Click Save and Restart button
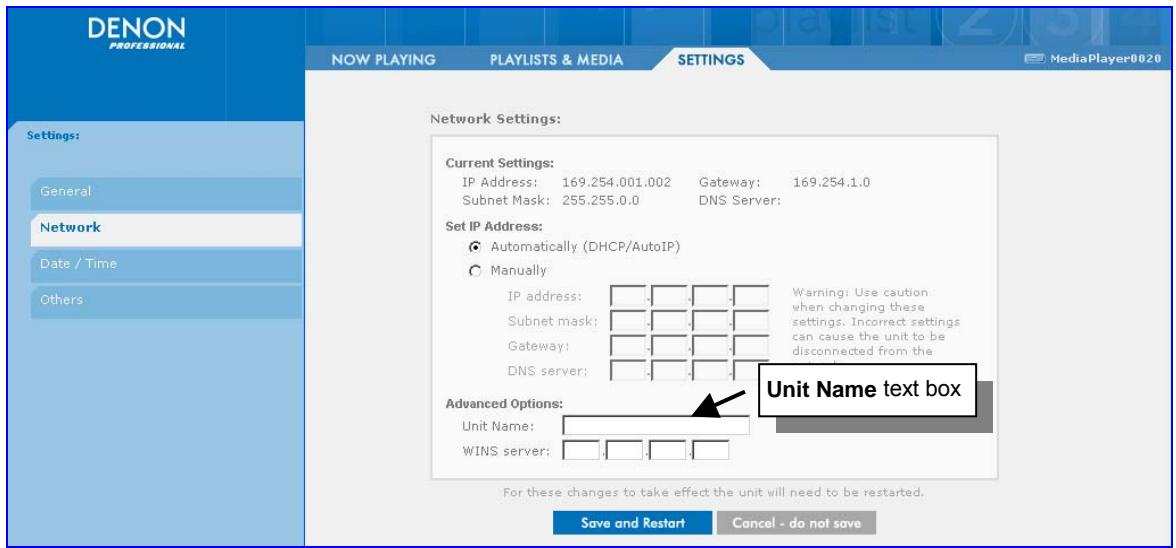The image size is (1176, 548). (632, 523)
